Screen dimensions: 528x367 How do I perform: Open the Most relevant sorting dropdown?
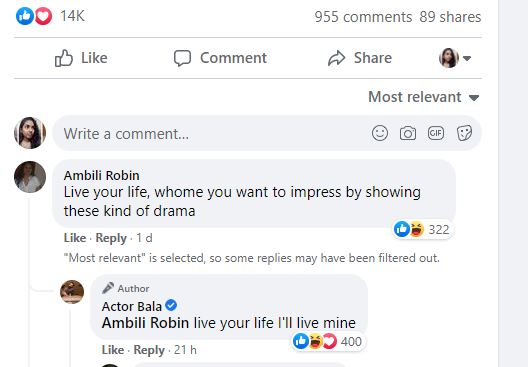[423, 97]
